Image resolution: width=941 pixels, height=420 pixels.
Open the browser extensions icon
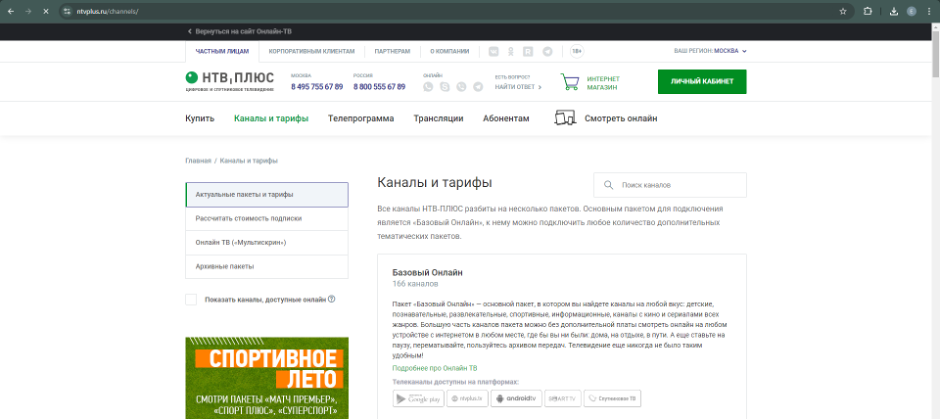867,11
